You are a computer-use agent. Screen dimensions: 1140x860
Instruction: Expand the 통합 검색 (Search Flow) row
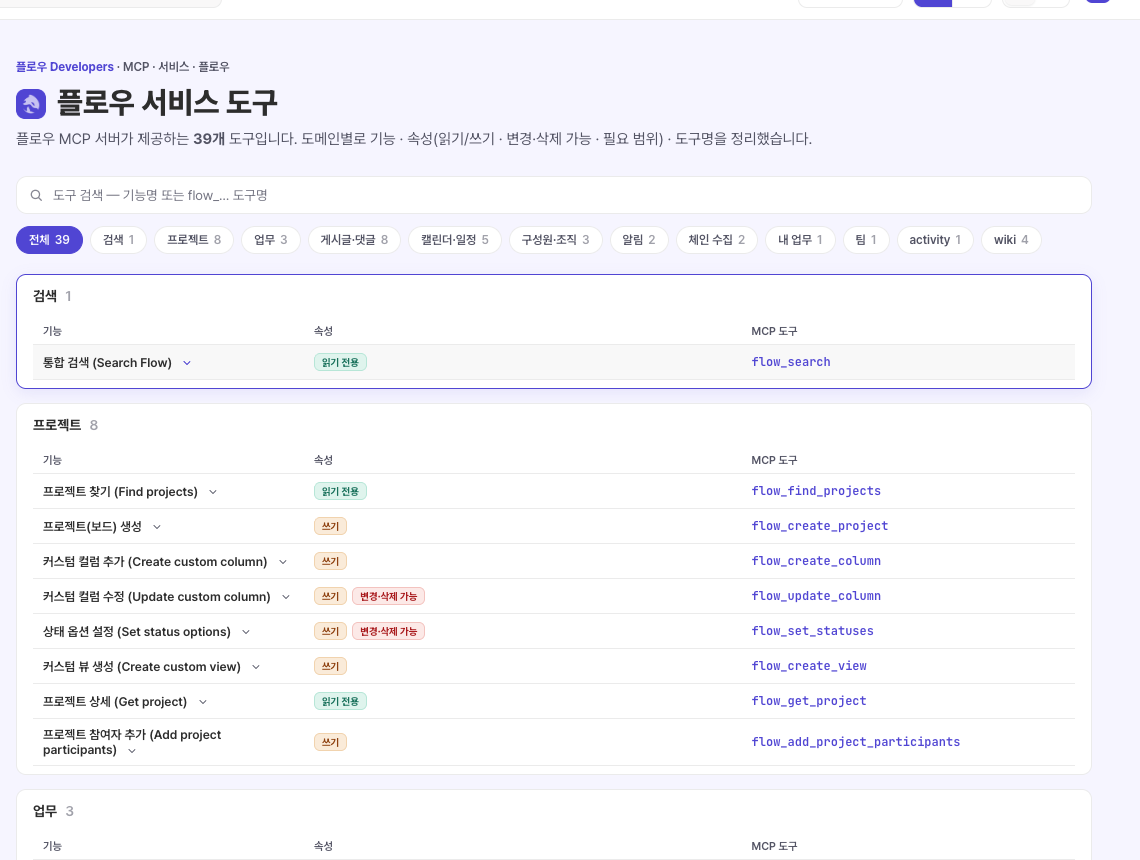(x=187, y=363)
